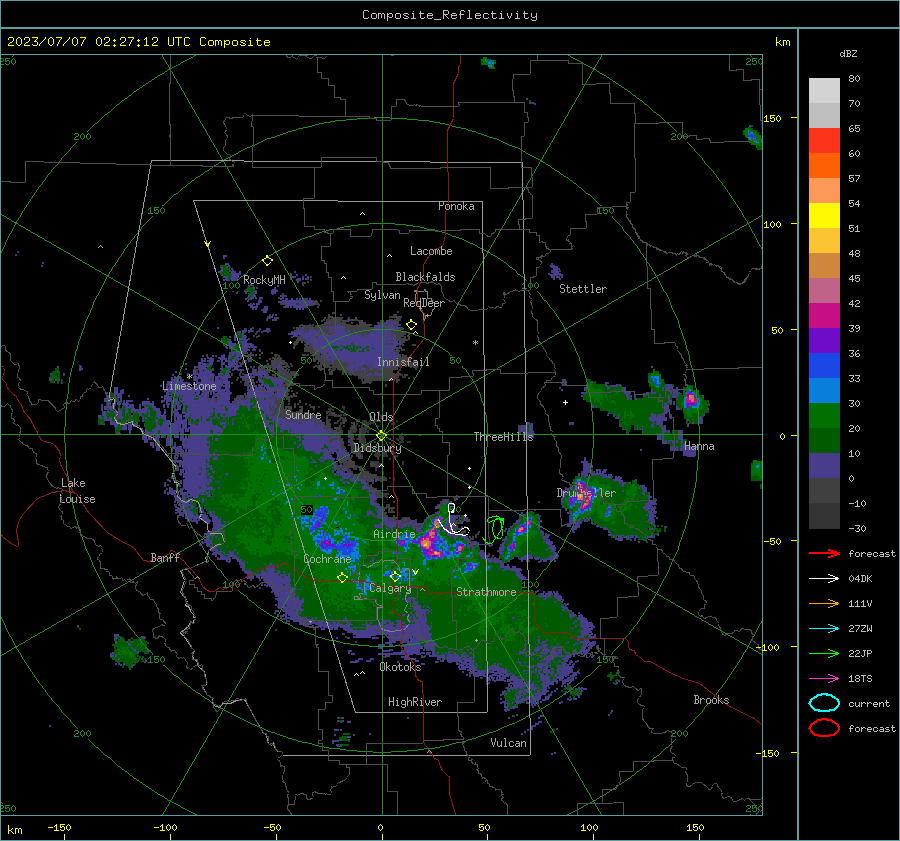Screen dimensions: 900x841
Task: Click the -150 tick on the bottom axis
Action: click(x=59, y=828)
